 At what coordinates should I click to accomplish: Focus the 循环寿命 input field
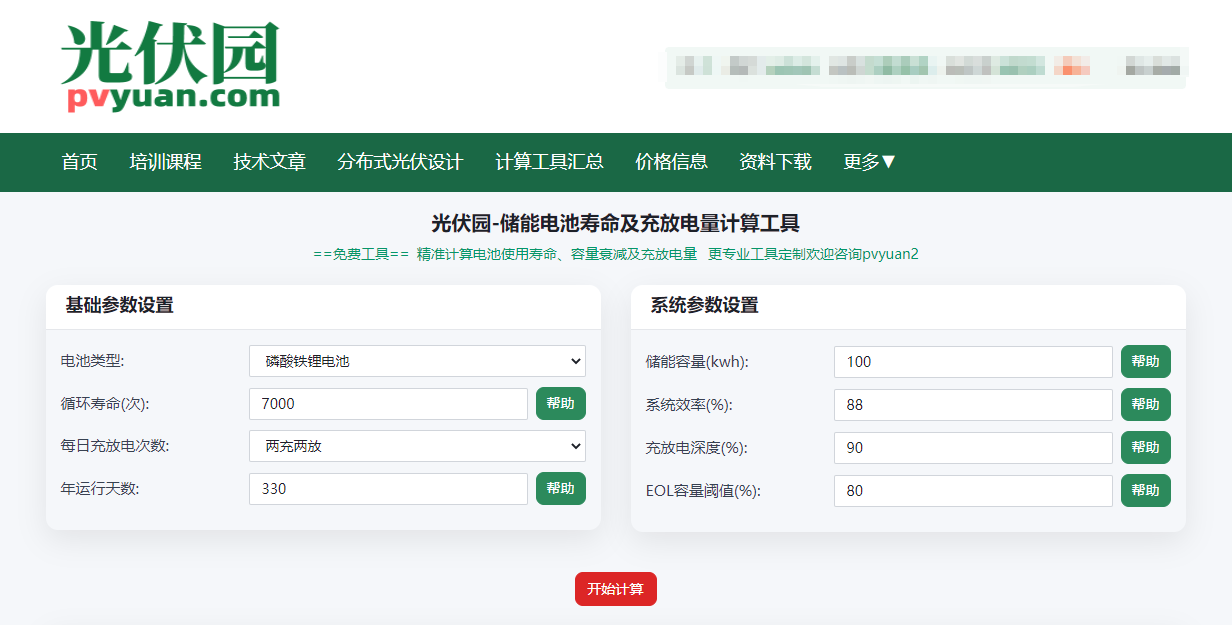coord(388,404)
